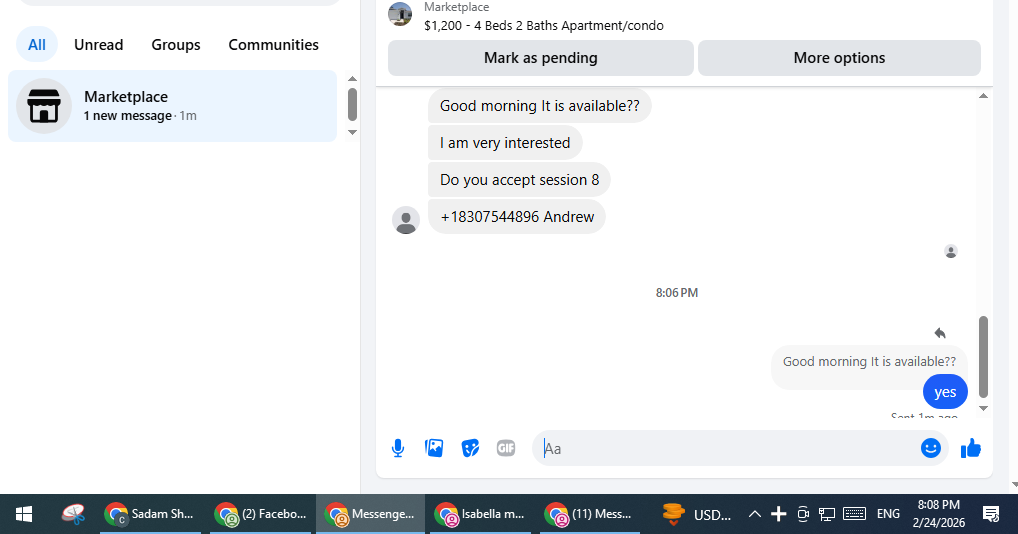Viewport: 1018px width, 534px height.
Task: Switch to Isabella m... Chrome taskbar window
Action: 480,515
